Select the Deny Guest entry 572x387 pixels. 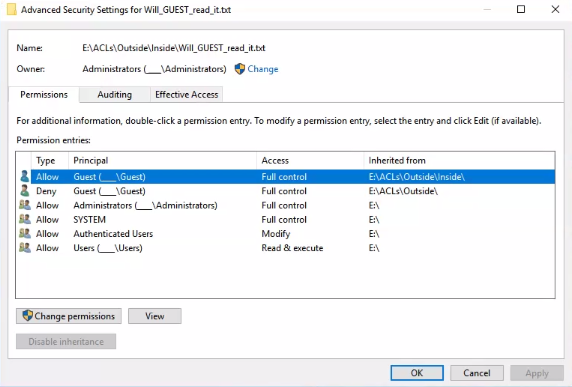286,191
